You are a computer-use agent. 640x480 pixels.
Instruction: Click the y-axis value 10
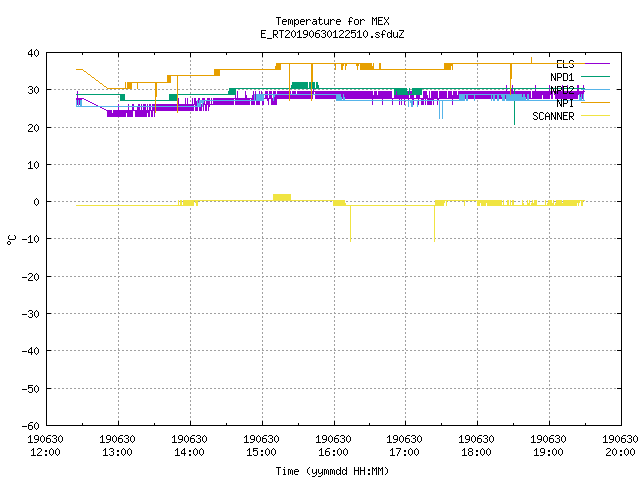[x=33, y=165]
